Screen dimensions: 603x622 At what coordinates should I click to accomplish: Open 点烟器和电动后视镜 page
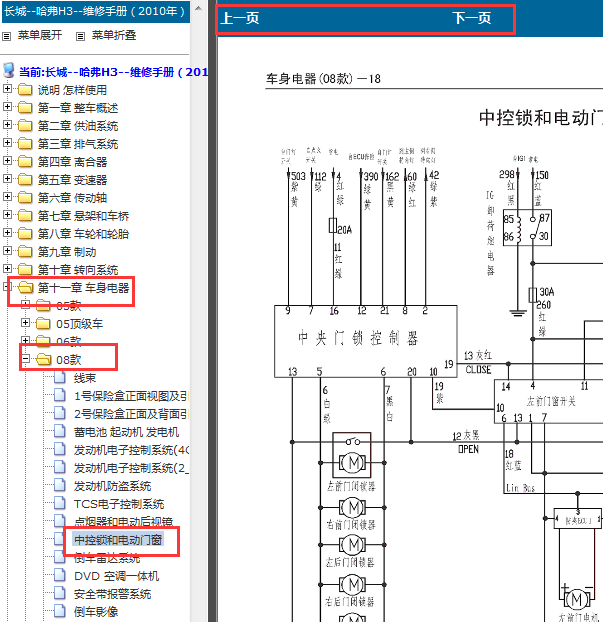[x=123, y=522]
